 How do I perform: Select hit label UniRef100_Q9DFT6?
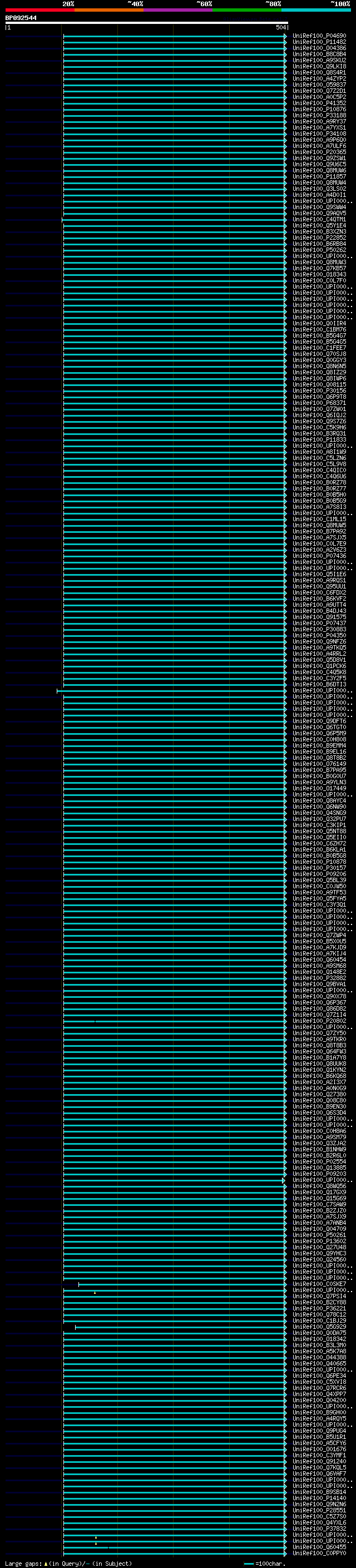point(319,721)
